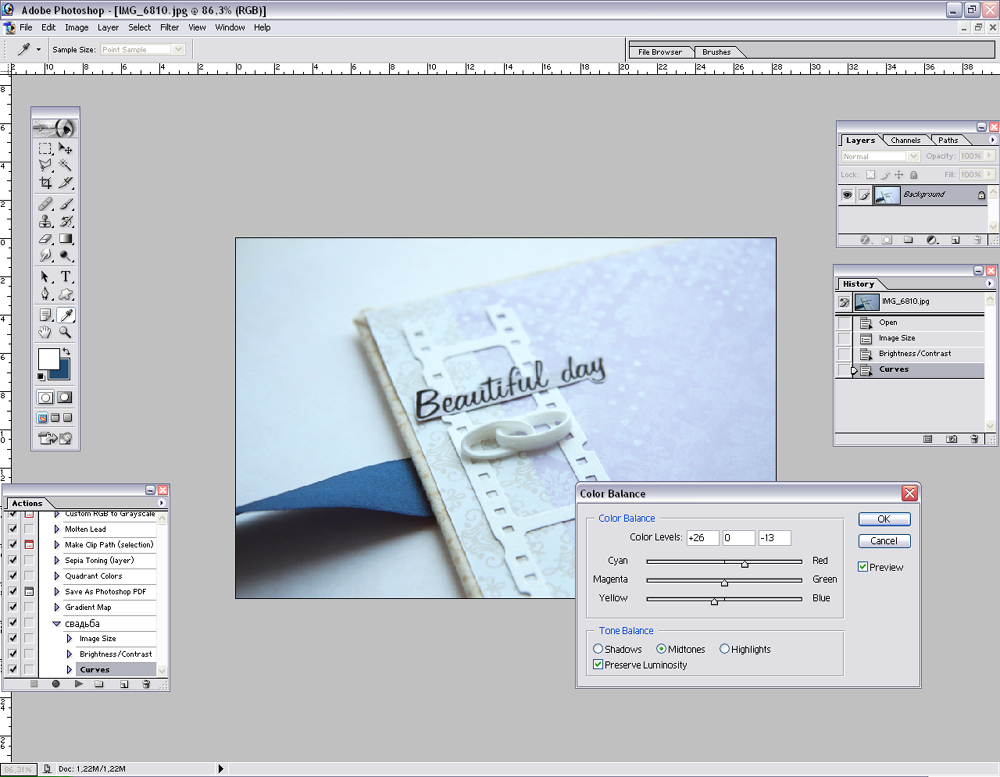Open the Layers panel flyout menu
The width and height of the screenshot is (1000, 777).
[992, 140]
